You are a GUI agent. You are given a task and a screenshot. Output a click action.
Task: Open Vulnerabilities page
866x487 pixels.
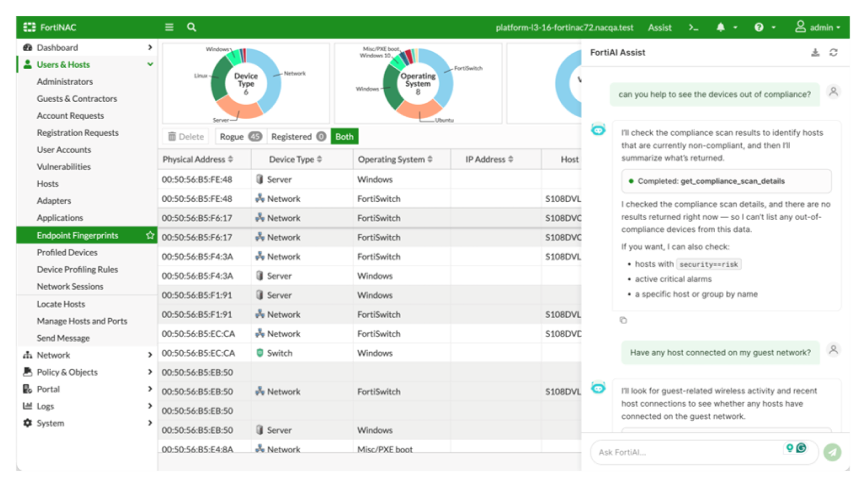64,167
